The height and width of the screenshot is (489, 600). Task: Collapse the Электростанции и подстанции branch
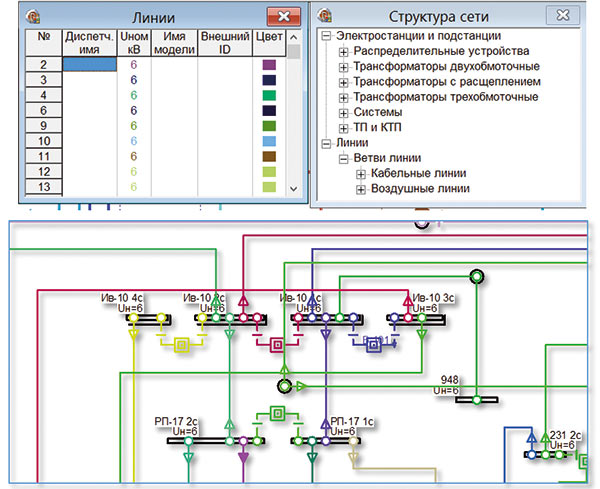pyautogui.click(x=326, y=36)
